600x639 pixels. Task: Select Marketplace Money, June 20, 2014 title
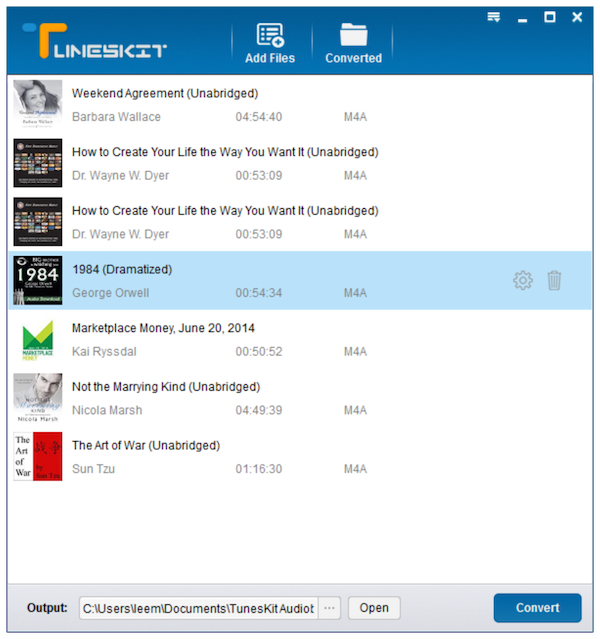pos(163,328)
